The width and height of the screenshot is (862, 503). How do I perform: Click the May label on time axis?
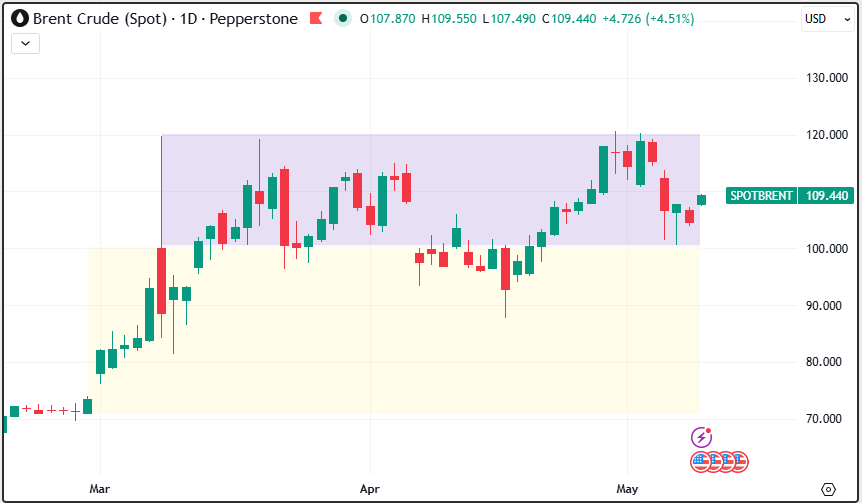(627, 489)
